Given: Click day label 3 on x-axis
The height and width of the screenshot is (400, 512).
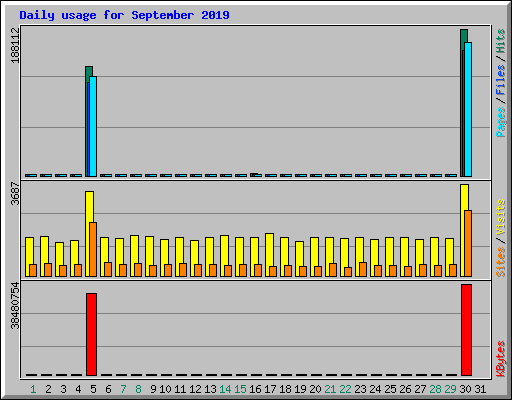Looking at the screenshot, I should [63, 389].
